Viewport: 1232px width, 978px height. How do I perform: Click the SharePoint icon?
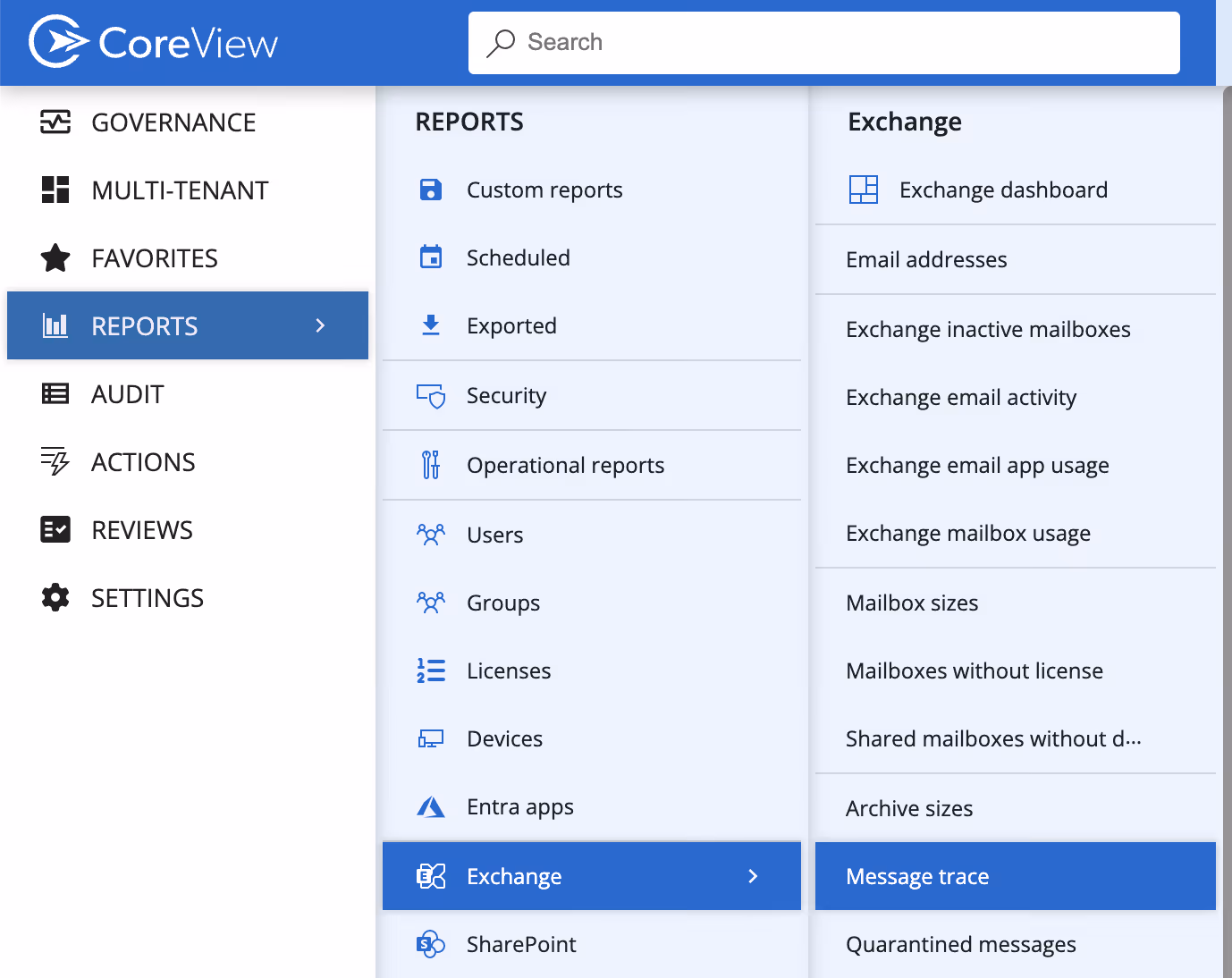tap(431, 944)
